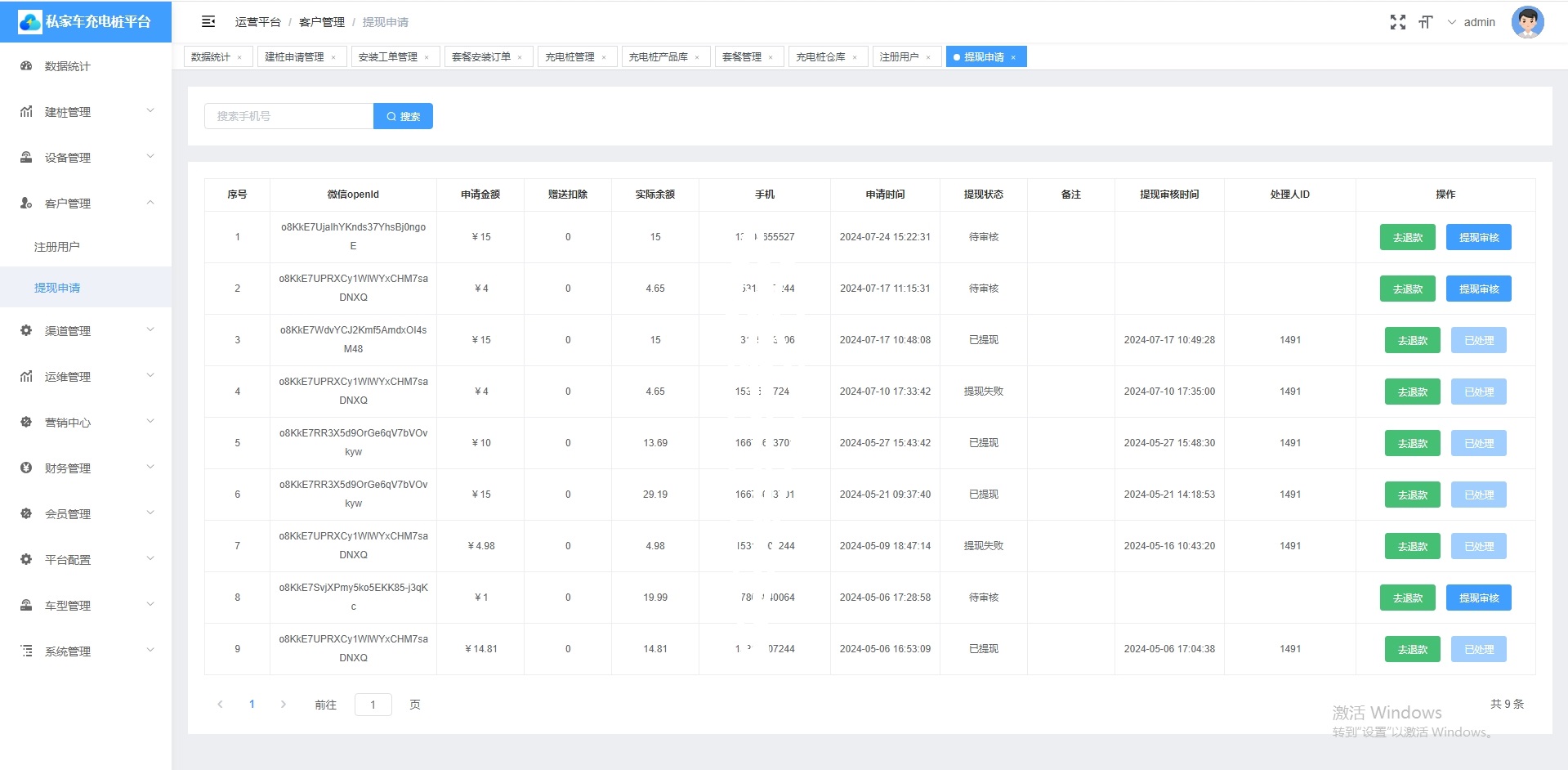The height and width of the screenshot is (770, 1568).
Task: Click the 设备管理 icon in the sidebar
Action: 26,158
